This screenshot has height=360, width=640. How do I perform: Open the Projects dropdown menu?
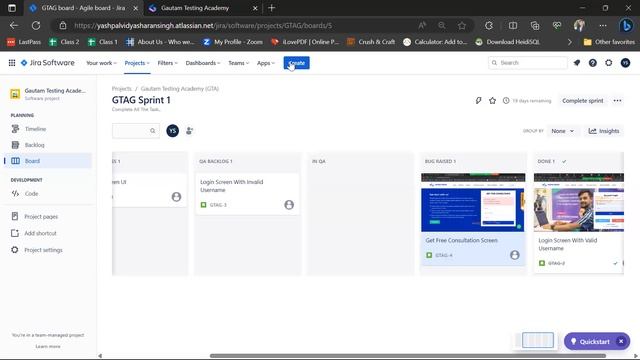click(x=137, y=63)
